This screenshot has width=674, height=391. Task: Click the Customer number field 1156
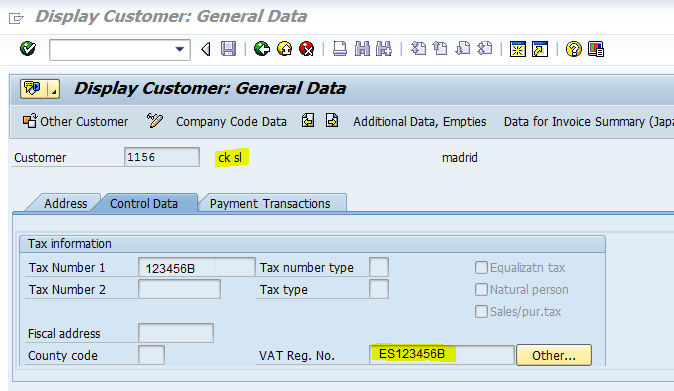coord(162,157)
